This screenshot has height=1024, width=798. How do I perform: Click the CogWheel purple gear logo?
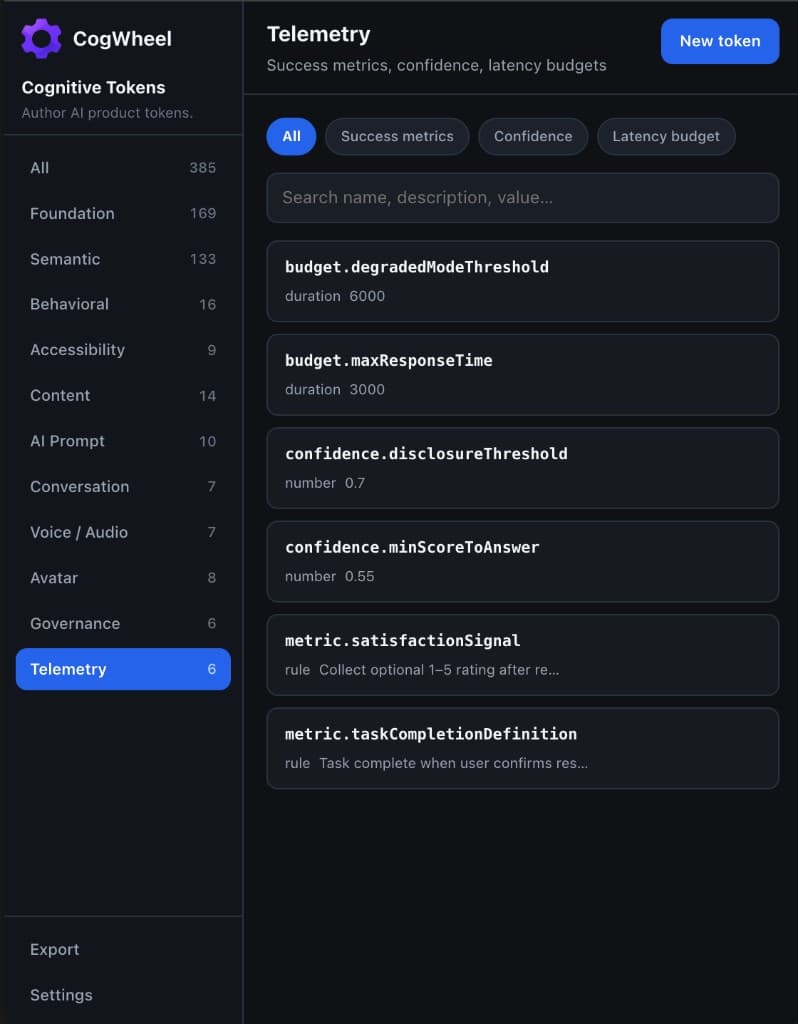pos(41,39)
